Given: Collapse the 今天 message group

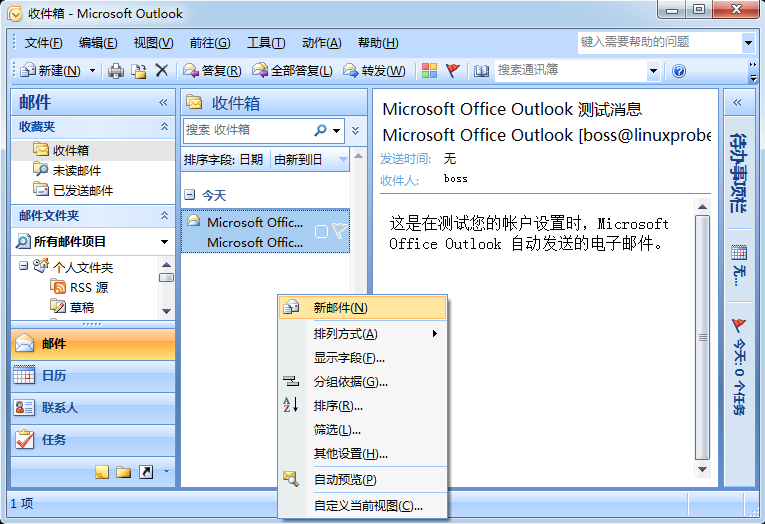Looking at the screenshot, I should (190, 195).
